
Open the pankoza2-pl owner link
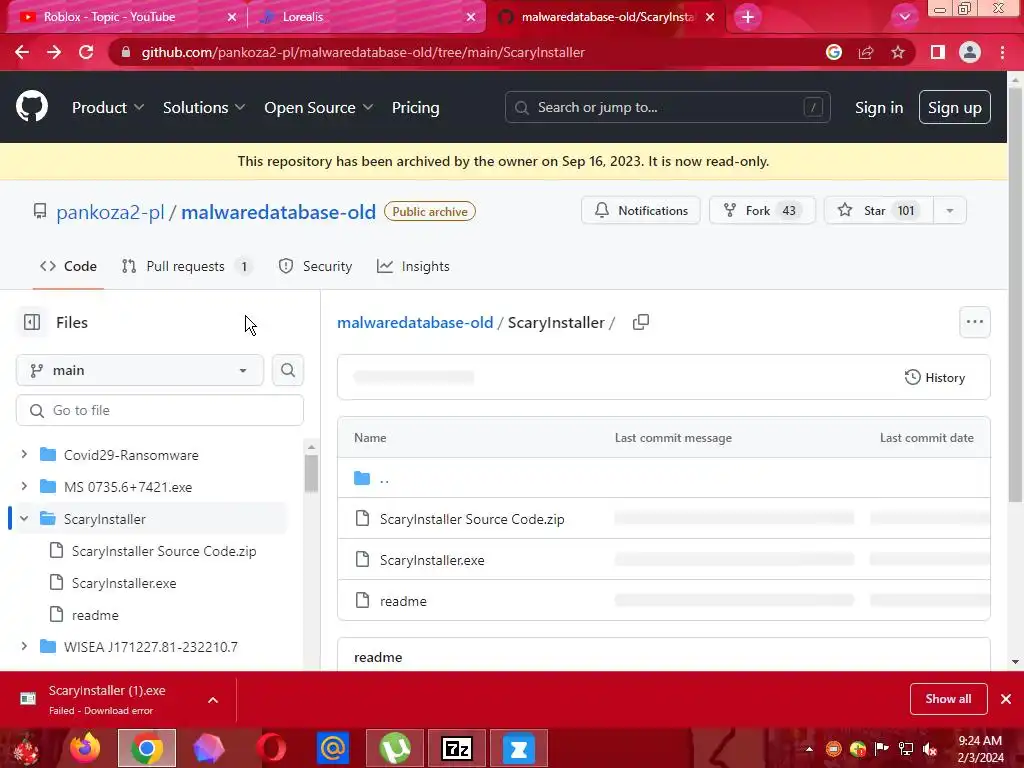110,212
